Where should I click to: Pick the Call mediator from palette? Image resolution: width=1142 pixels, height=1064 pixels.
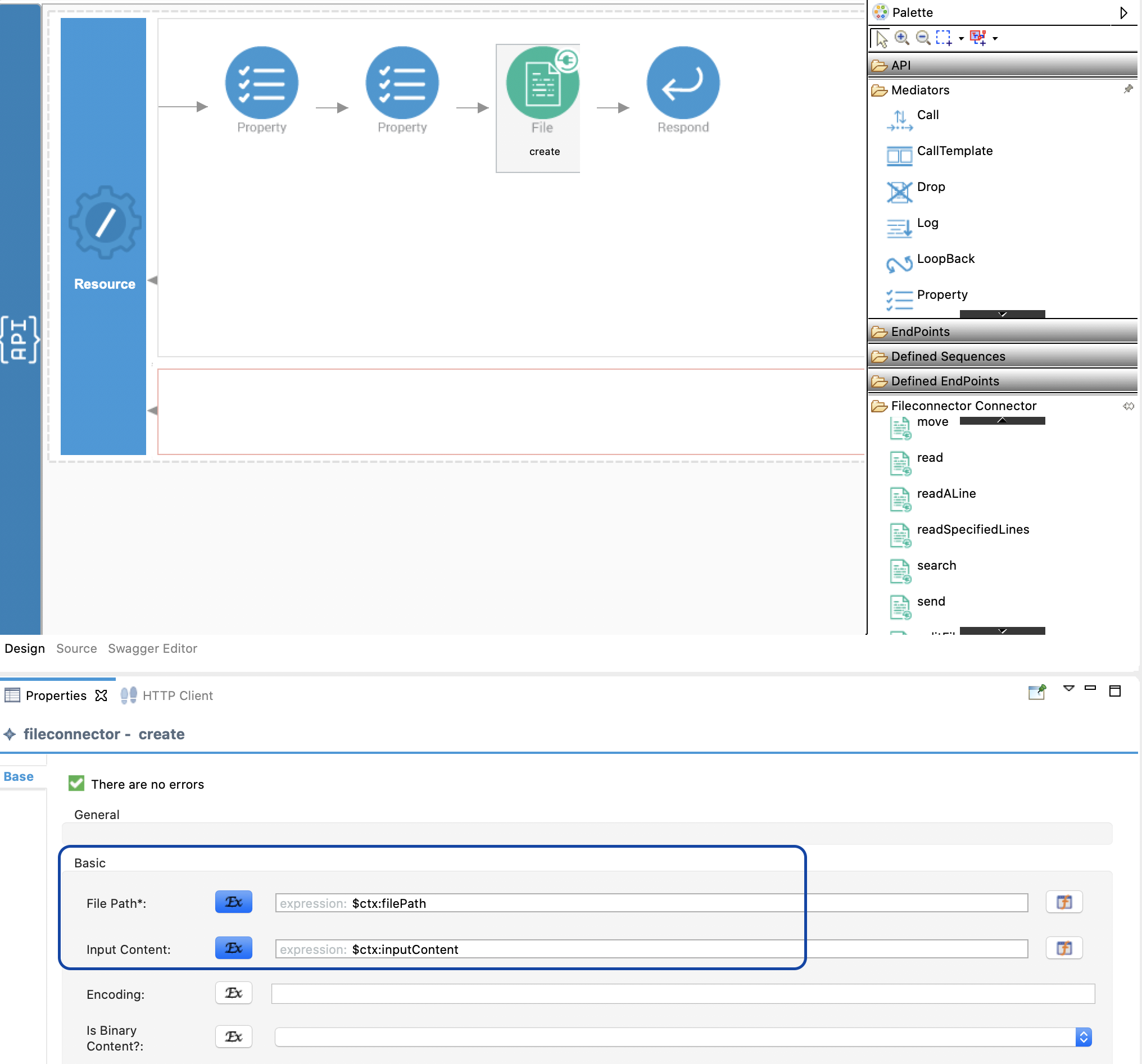(x=913, y=119)
